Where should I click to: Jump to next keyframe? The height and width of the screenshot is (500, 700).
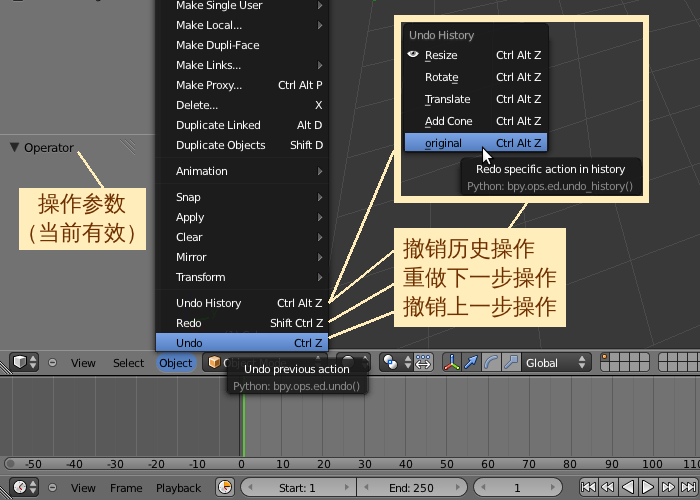[x=667, y=488]
